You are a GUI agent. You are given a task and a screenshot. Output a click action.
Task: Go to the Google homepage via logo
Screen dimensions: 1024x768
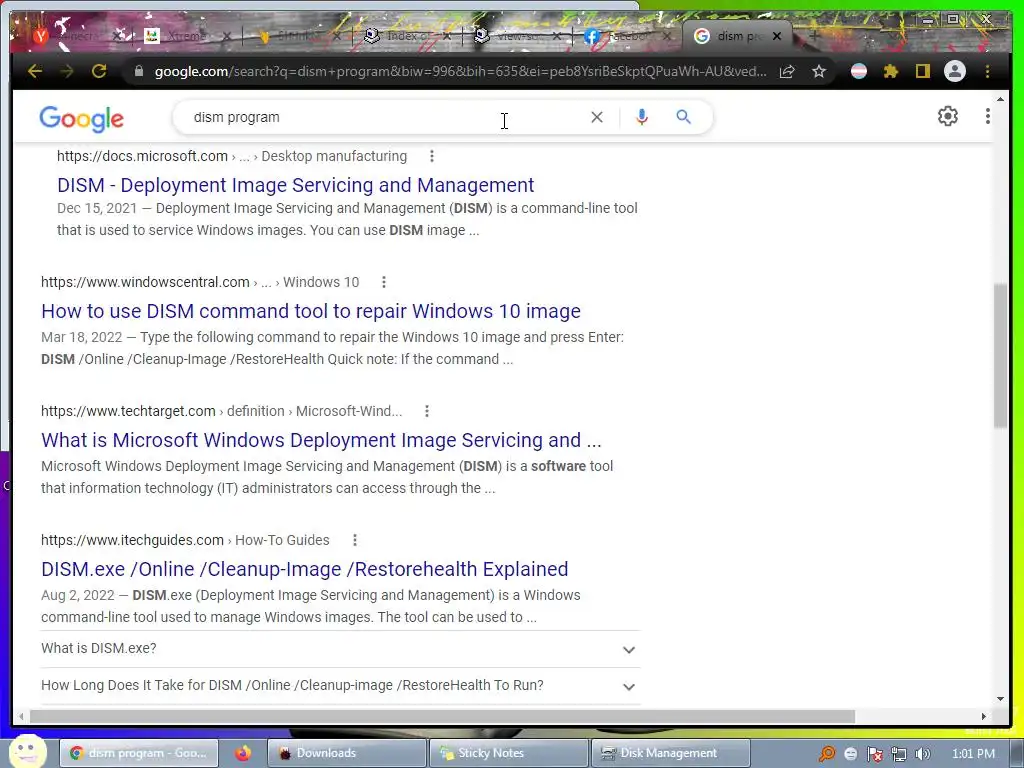pos(82,118)
